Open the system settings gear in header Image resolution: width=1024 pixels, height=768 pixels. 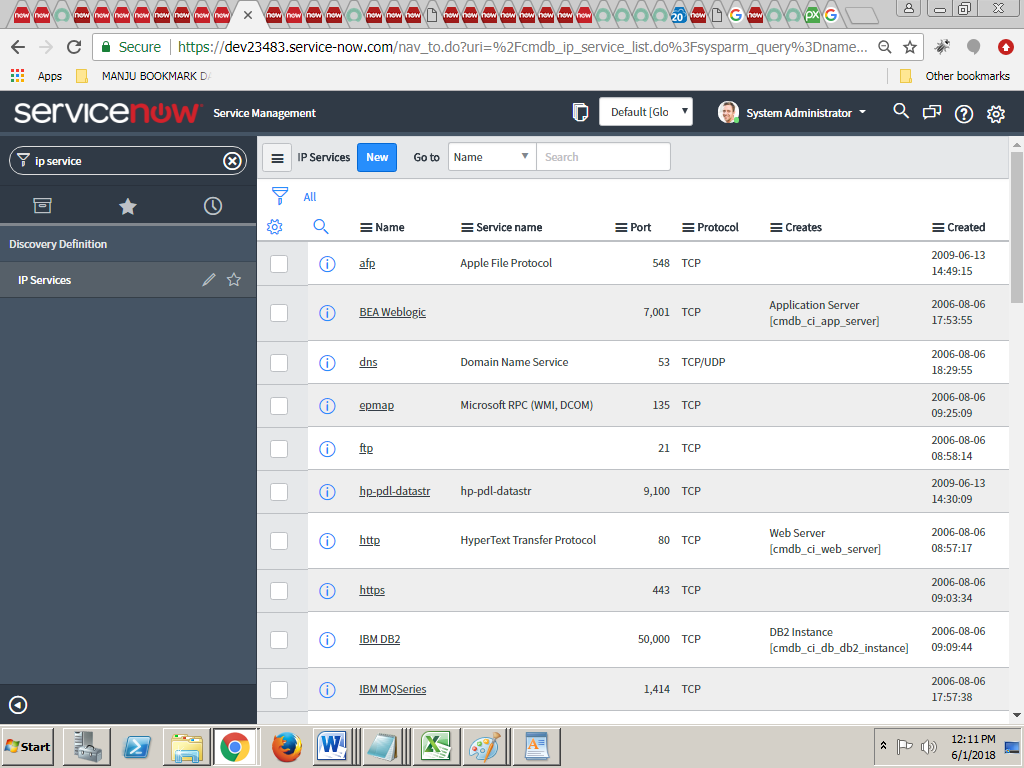[995, 113]
